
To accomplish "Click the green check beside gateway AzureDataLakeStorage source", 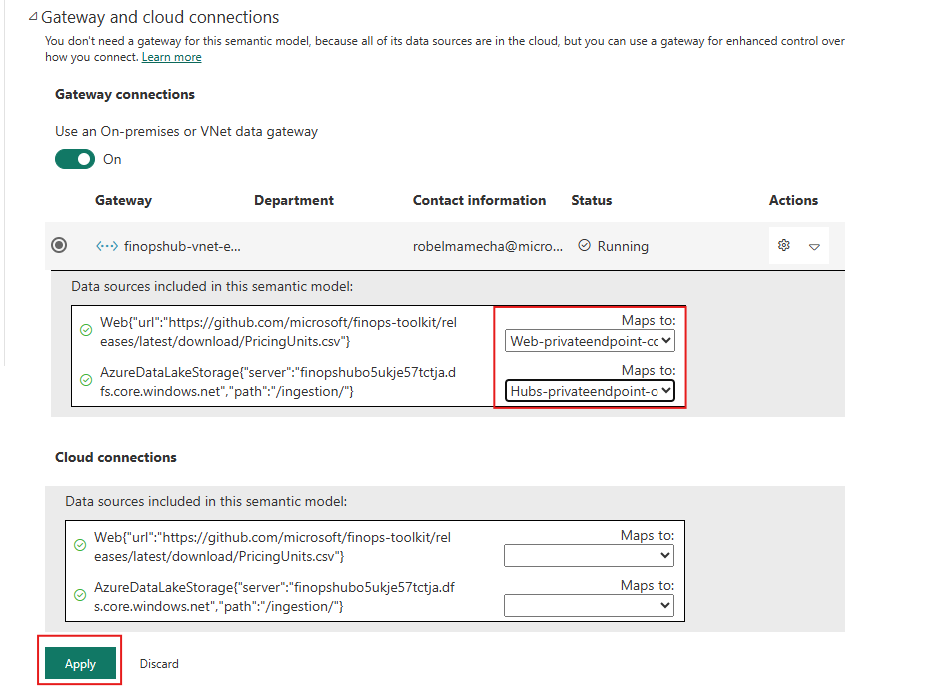I will pyautogui.click(x=86, y=380).
